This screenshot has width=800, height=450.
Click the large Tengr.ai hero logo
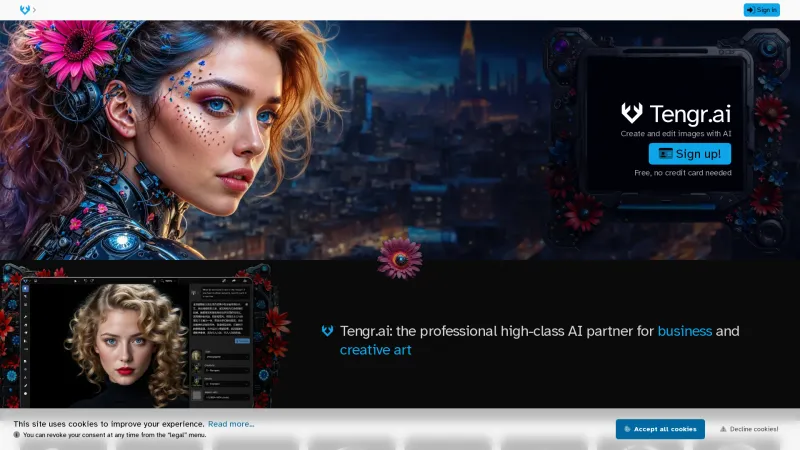tap(676, 114)
